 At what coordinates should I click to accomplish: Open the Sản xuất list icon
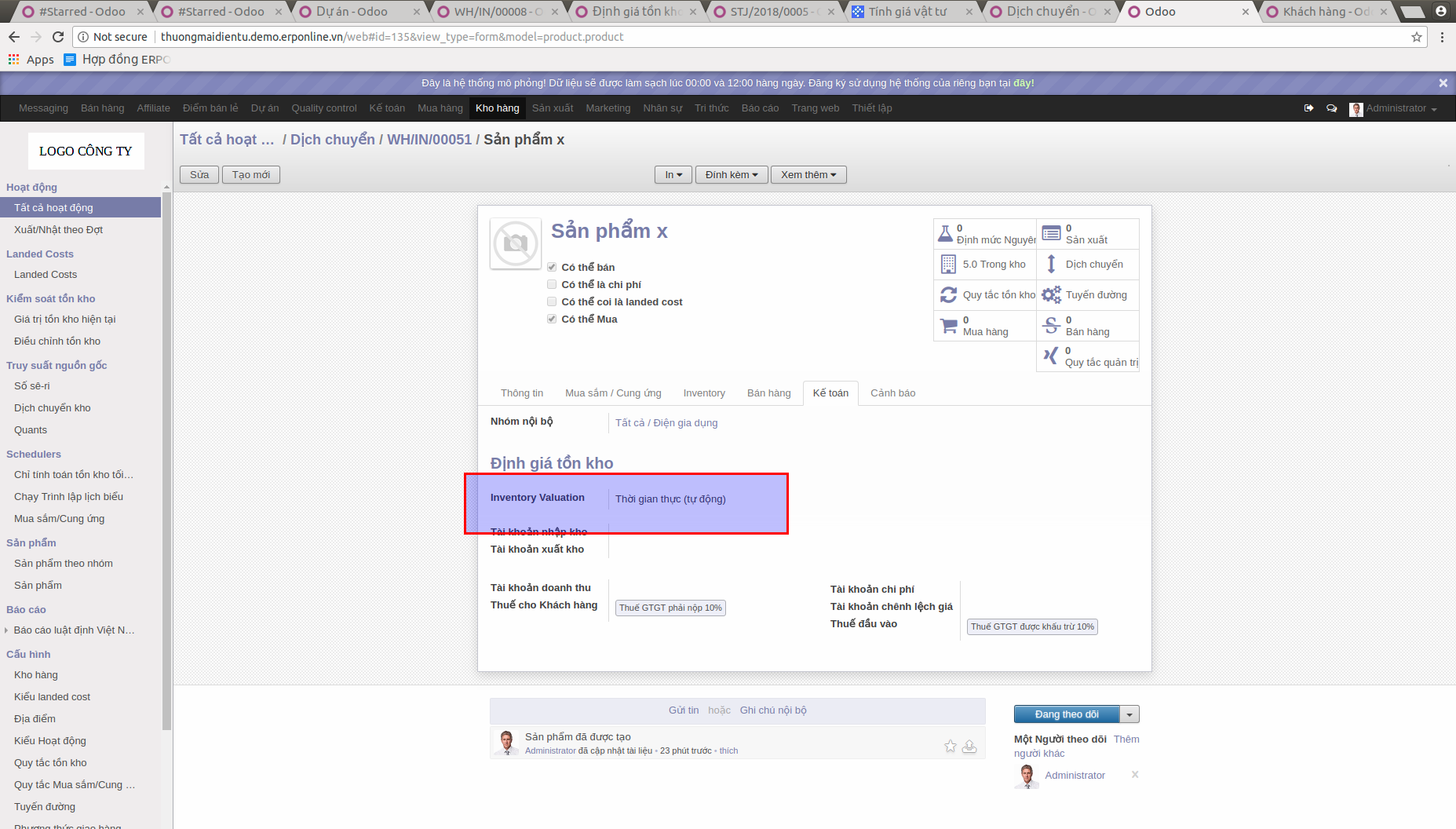[x=1051, y=234]
